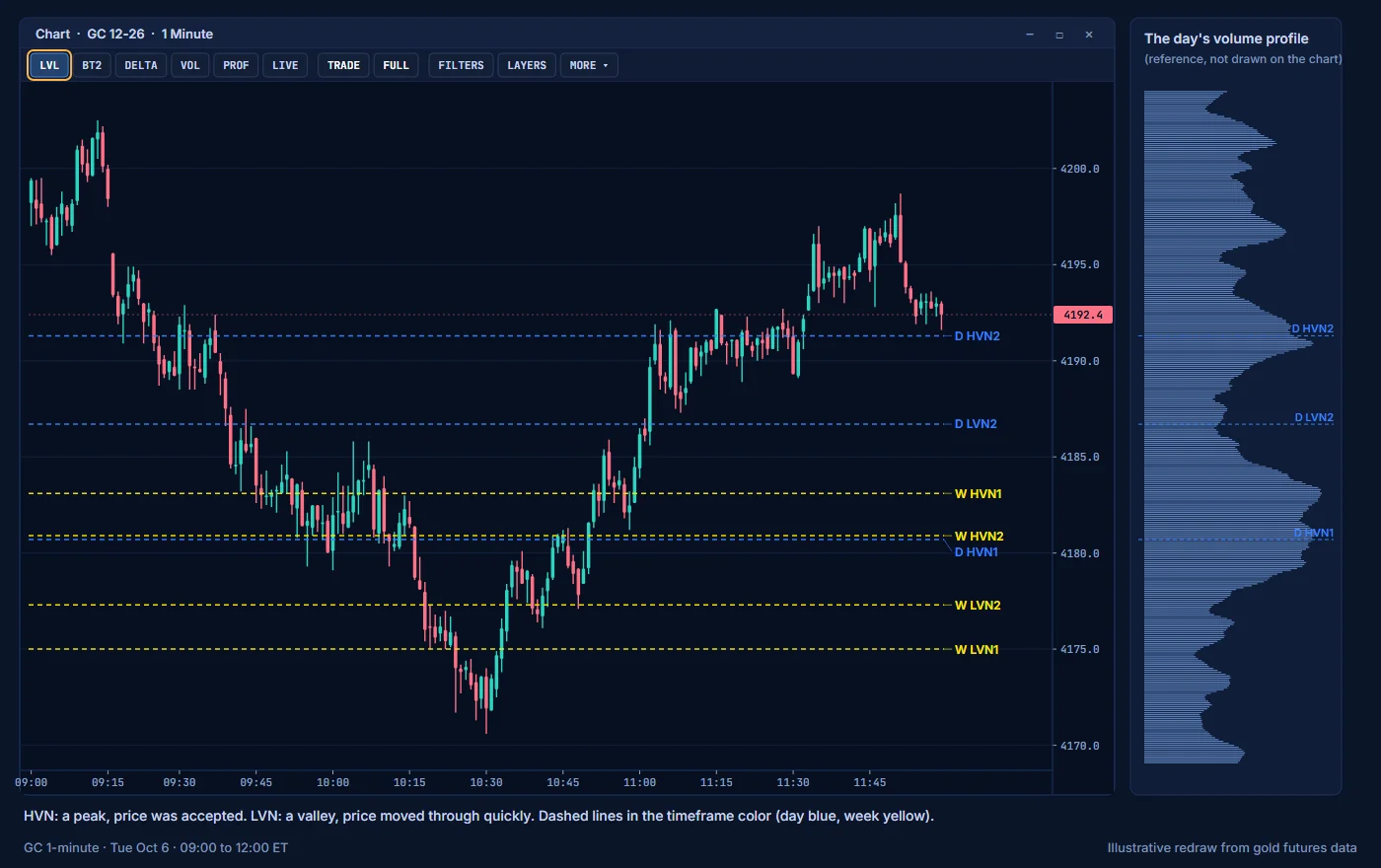Click the 10:30 time axis label
The width and height of the screenshot is (1381, 868).
486,782
